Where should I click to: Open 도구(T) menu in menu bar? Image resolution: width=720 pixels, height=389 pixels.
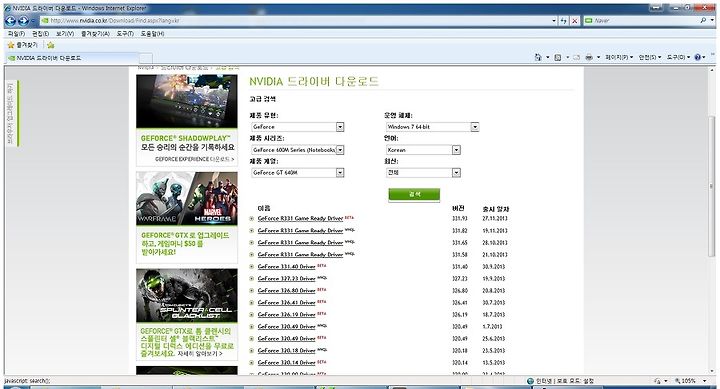tap(125, 34)
